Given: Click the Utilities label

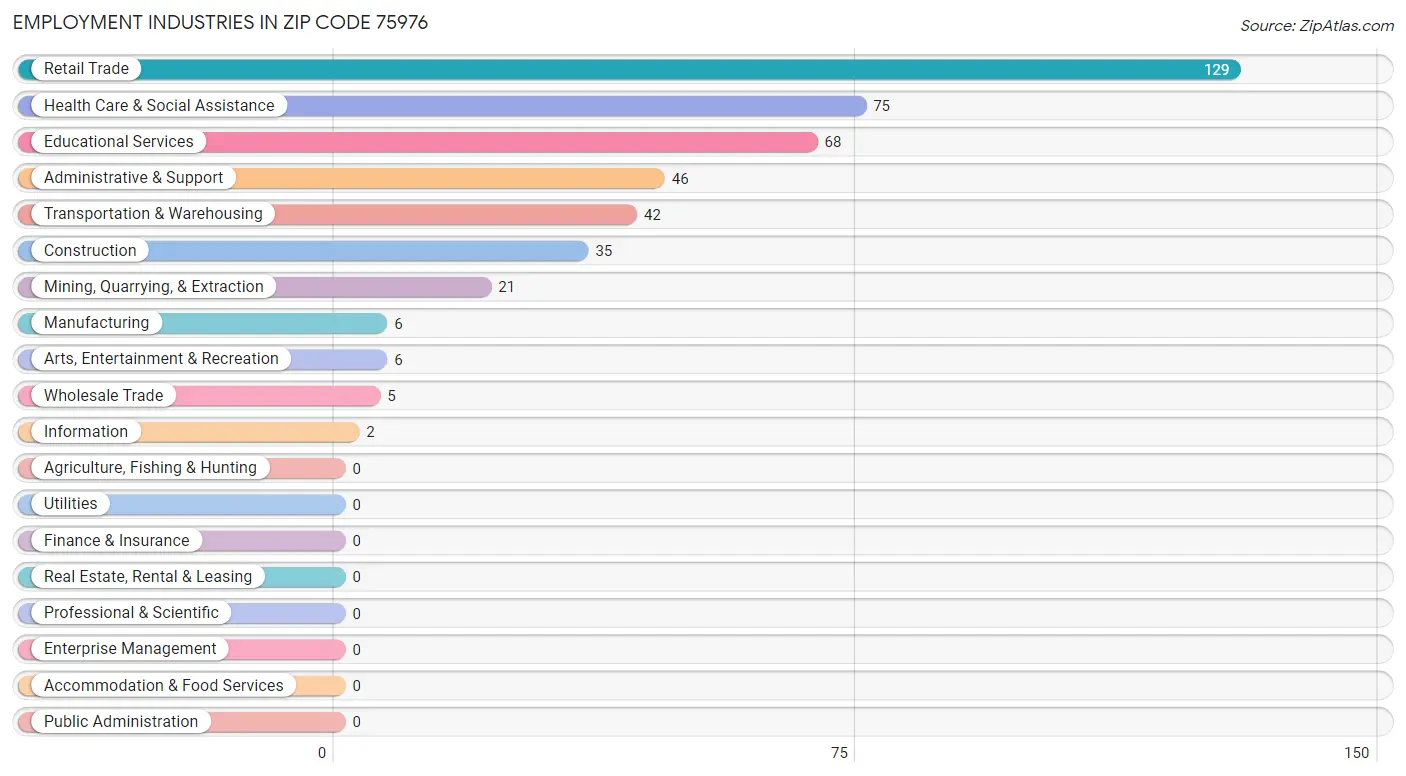Looking at the screenshot, I should tap(71, 503).
